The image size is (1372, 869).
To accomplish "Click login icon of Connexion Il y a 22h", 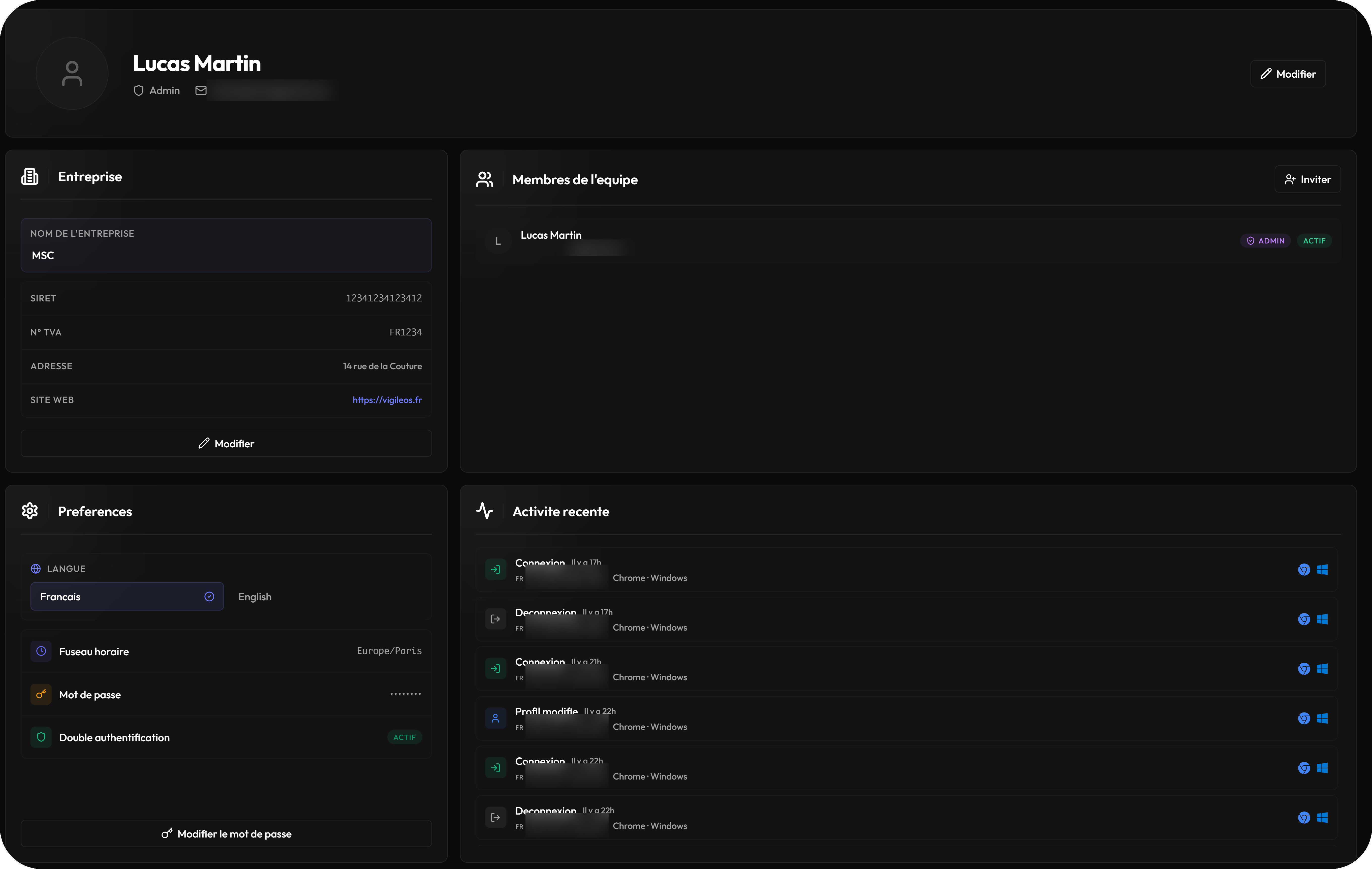I will point(496,768).
